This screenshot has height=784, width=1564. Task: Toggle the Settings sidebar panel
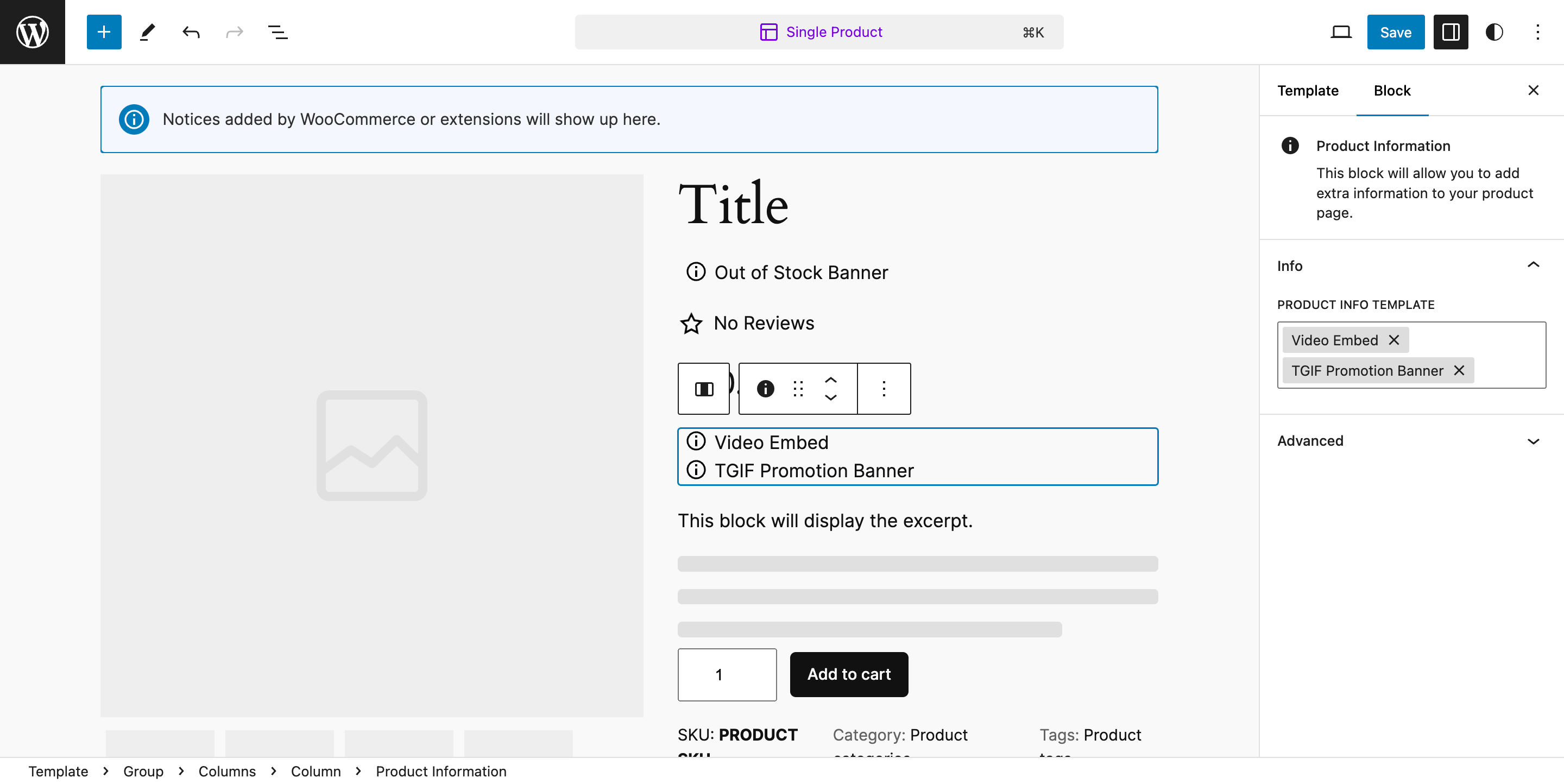point(1451,32)
